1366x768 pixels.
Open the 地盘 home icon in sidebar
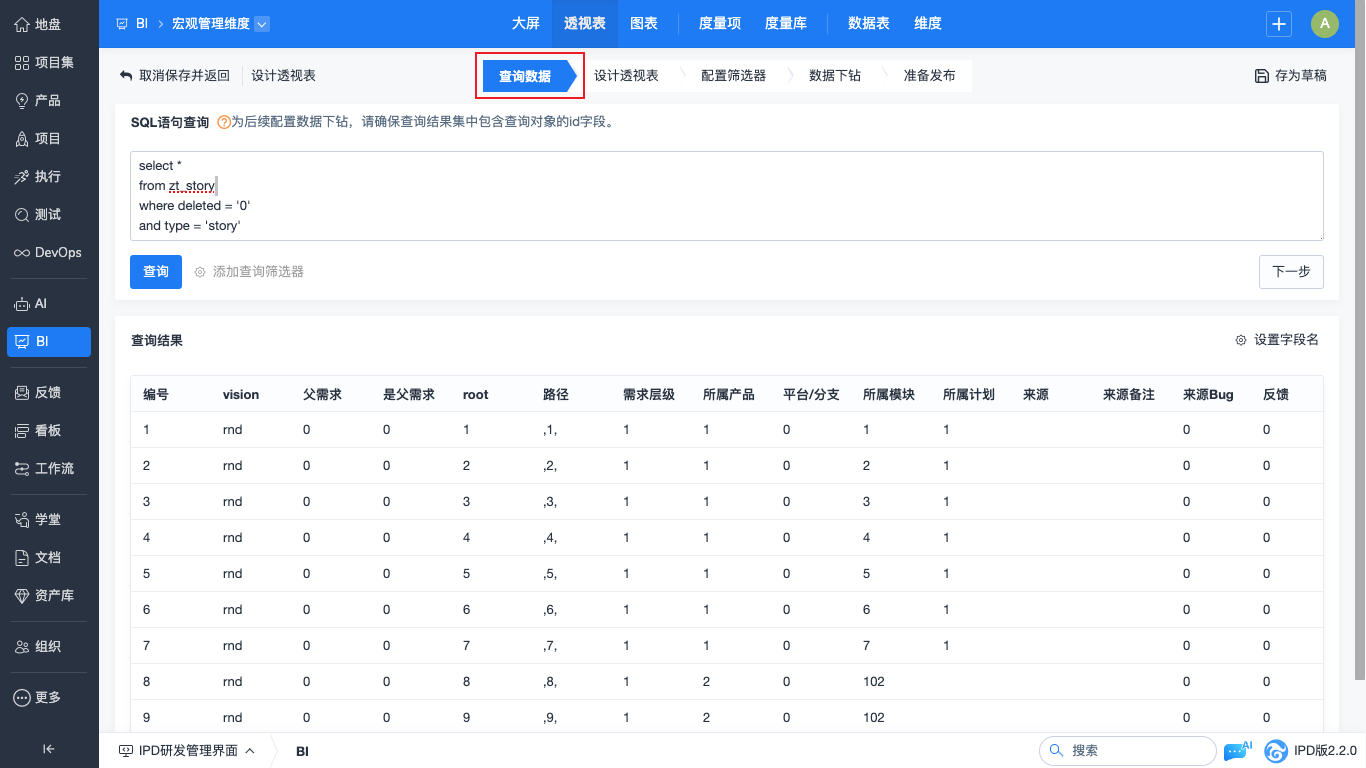[x=22, y=24]
